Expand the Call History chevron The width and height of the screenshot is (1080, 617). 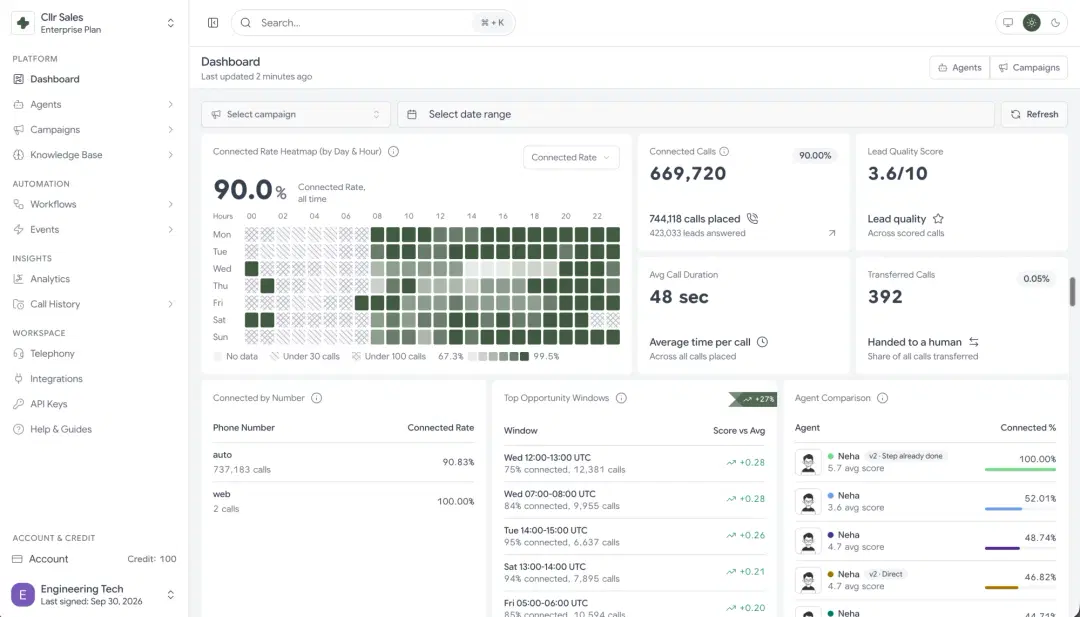(170, 304)
